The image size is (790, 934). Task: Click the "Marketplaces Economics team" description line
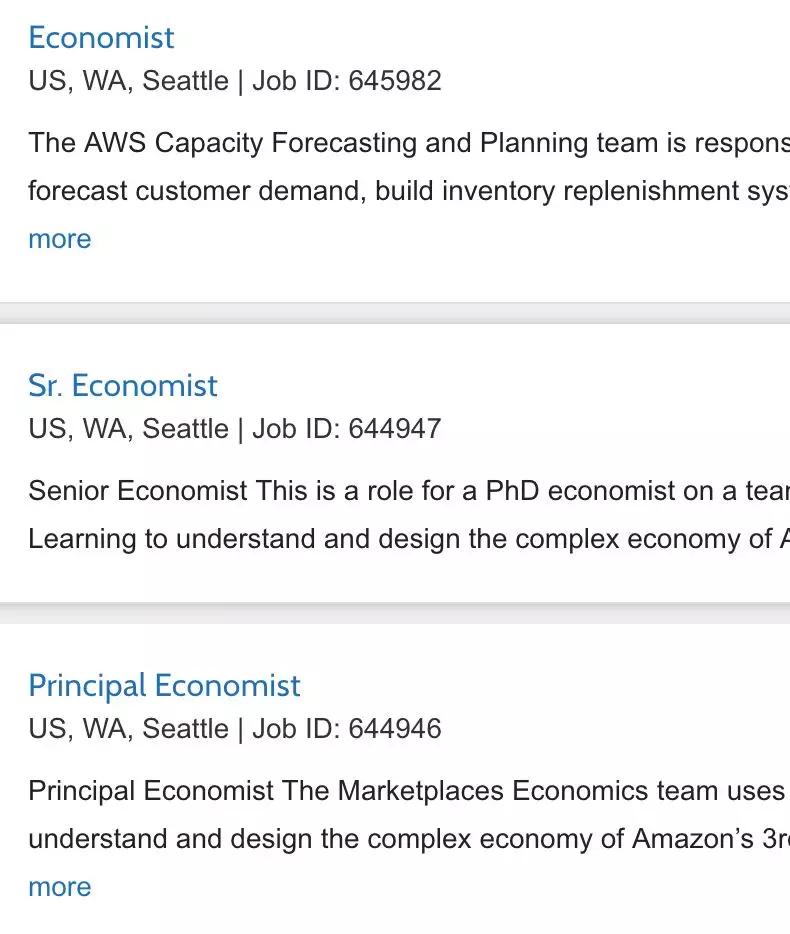409,792
